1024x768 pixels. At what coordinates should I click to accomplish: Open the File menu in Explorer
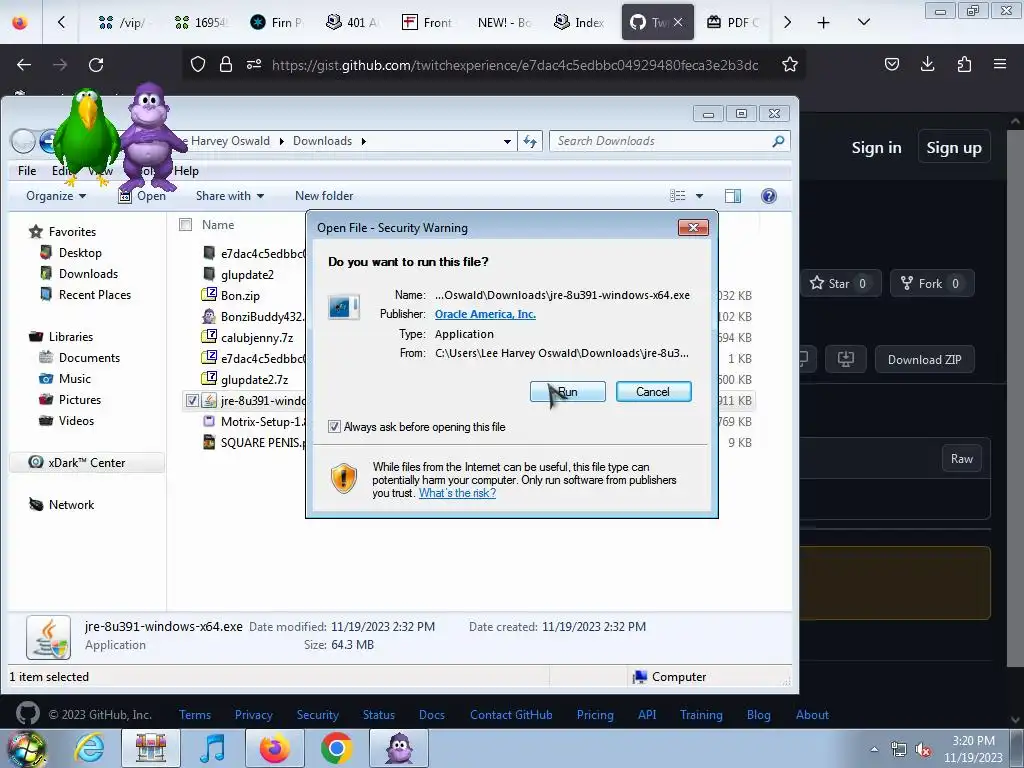point(27,170)
